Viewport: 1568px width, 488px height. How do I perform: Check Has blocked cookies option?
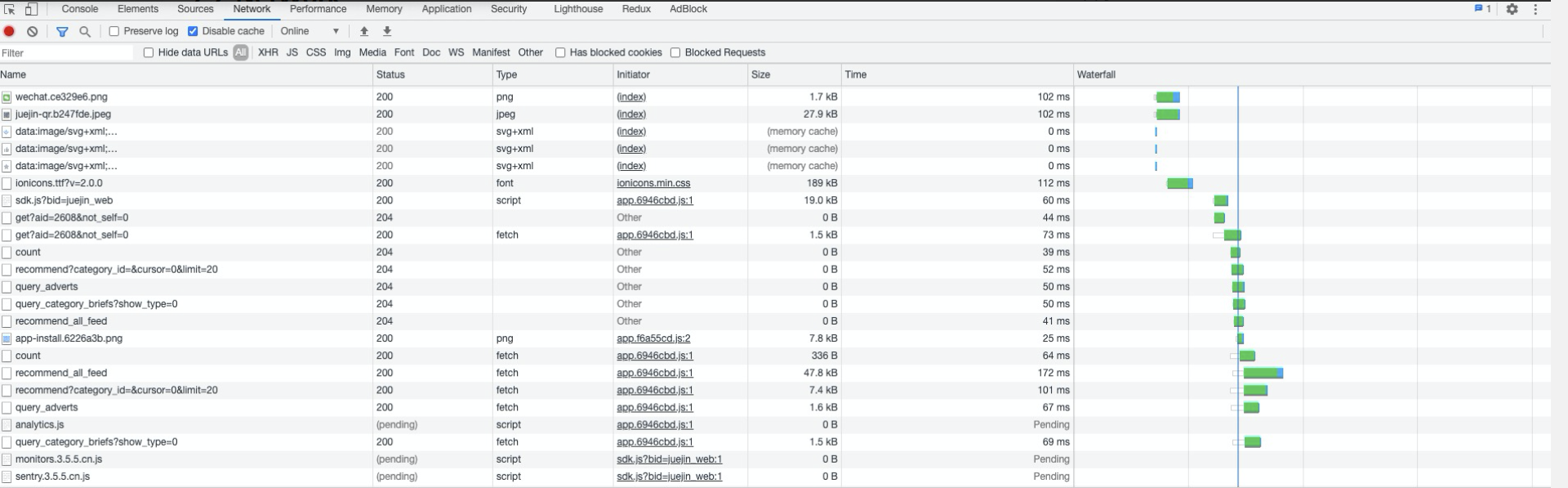[560, 52]
